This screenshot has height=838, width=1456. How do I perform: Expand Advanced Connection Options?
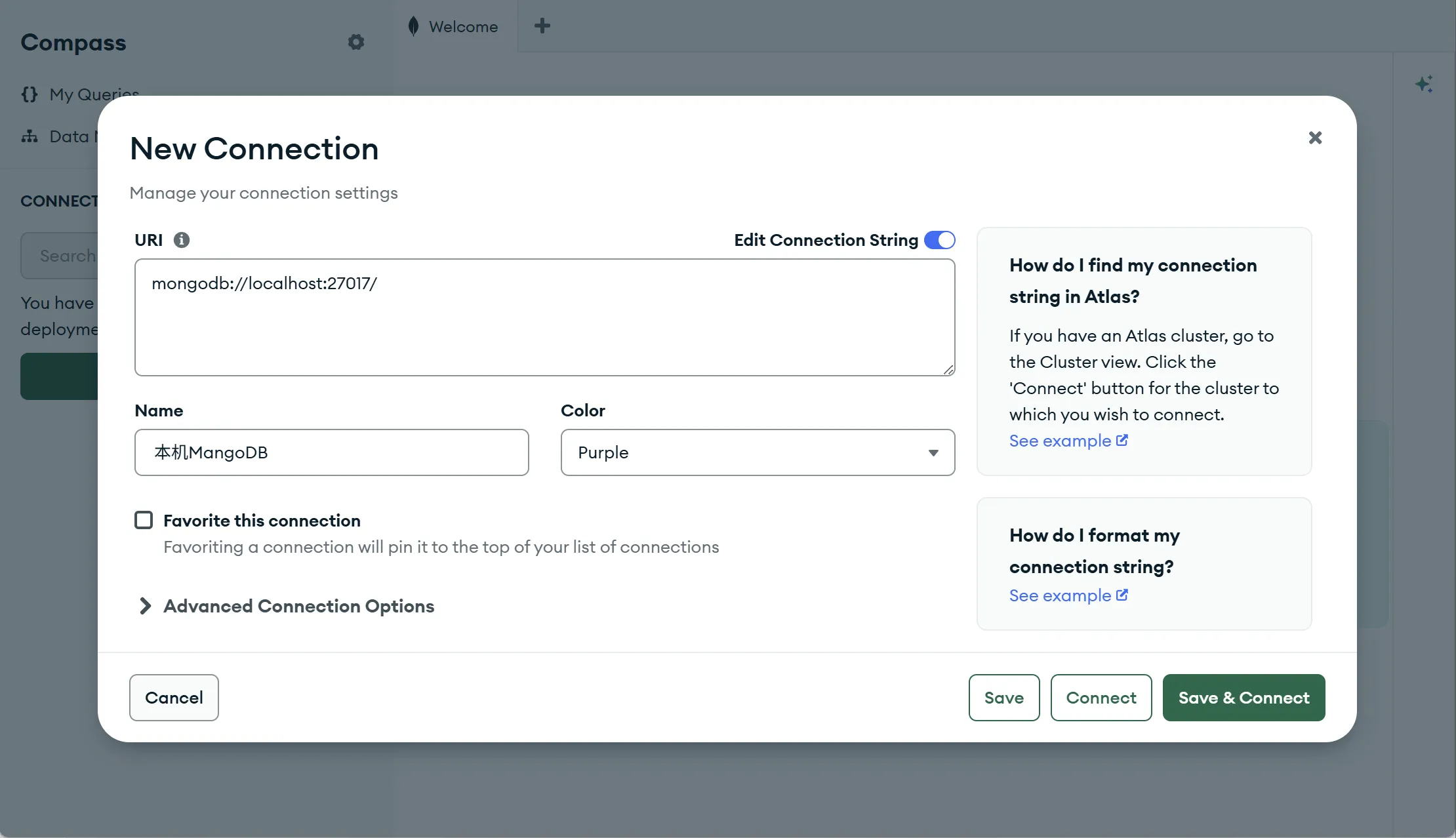tap(298, 606)
